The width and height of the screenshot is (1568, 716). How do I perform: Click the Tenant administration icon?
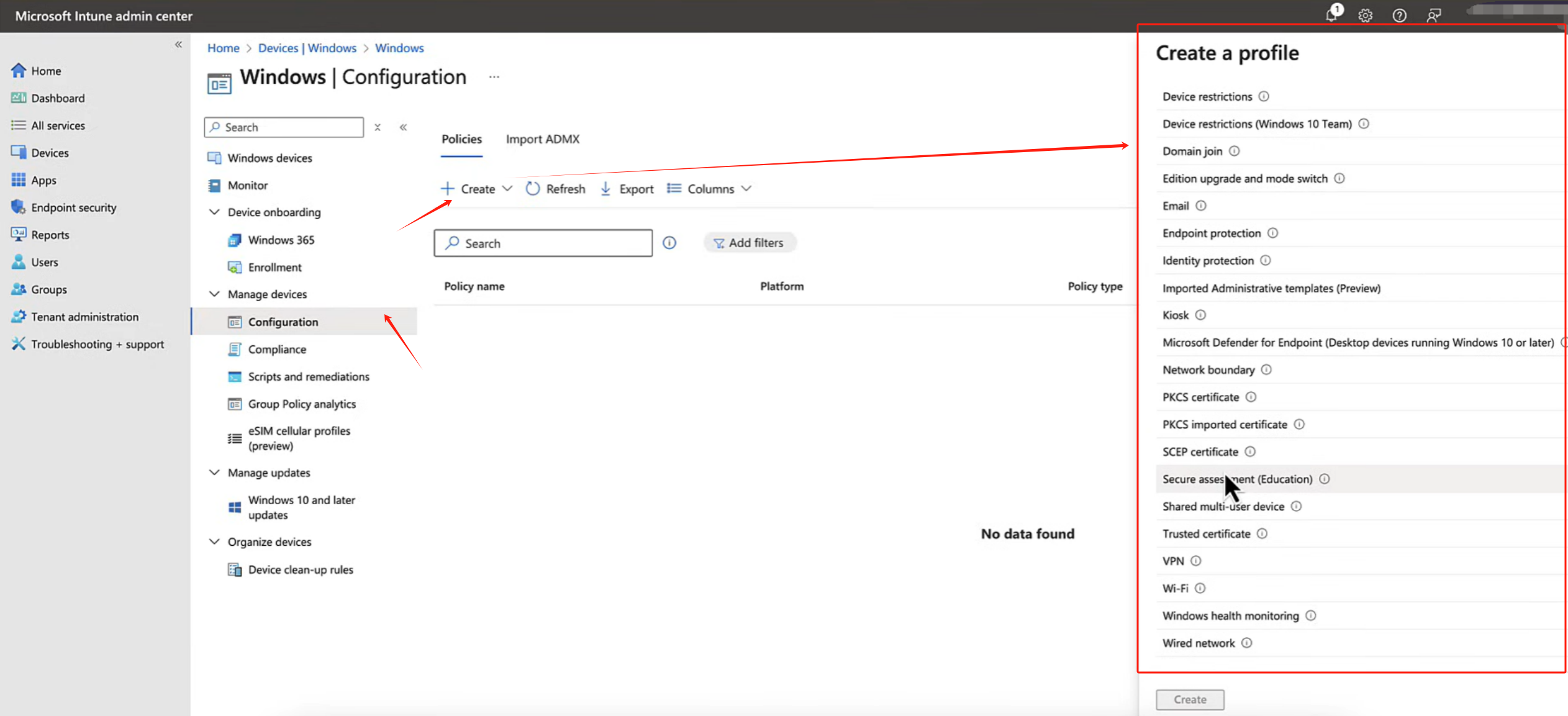point(19,316)
